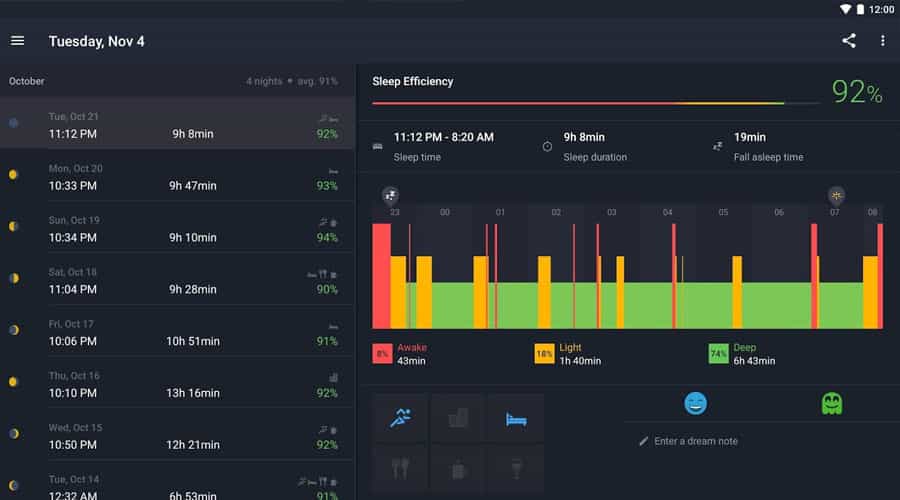This screenshot has height=500, width=900.
Task: Toggle the alcohol wine glass tag
Action: click(515, 468)
